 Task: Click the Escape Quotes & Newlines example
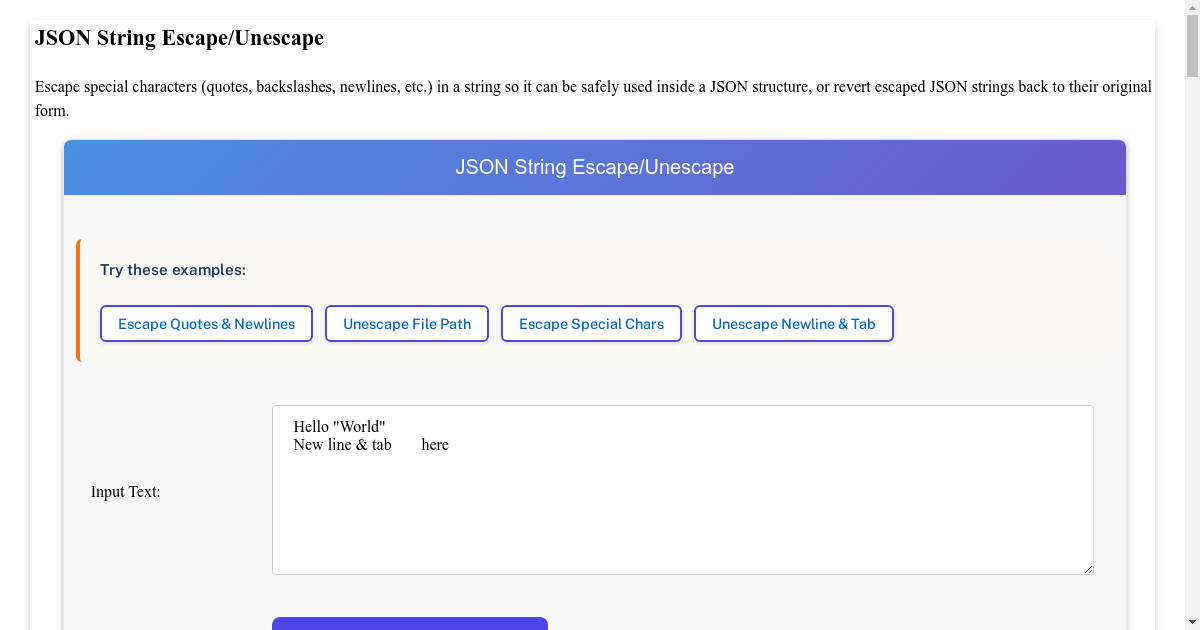pyautogui.click(x=206, y=324)
